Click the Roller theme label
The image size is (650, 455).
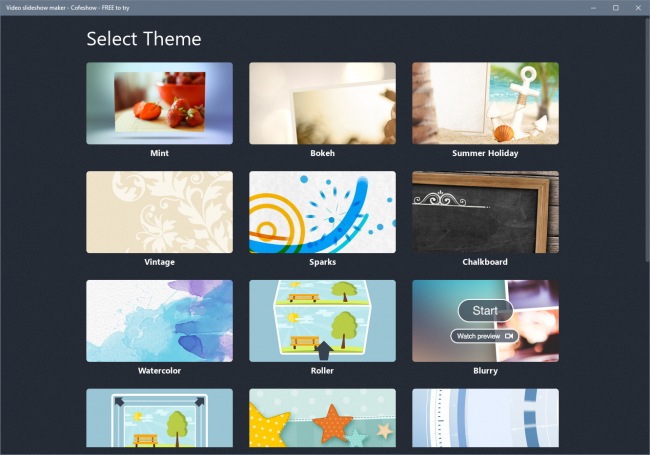(x=323, y=370)
